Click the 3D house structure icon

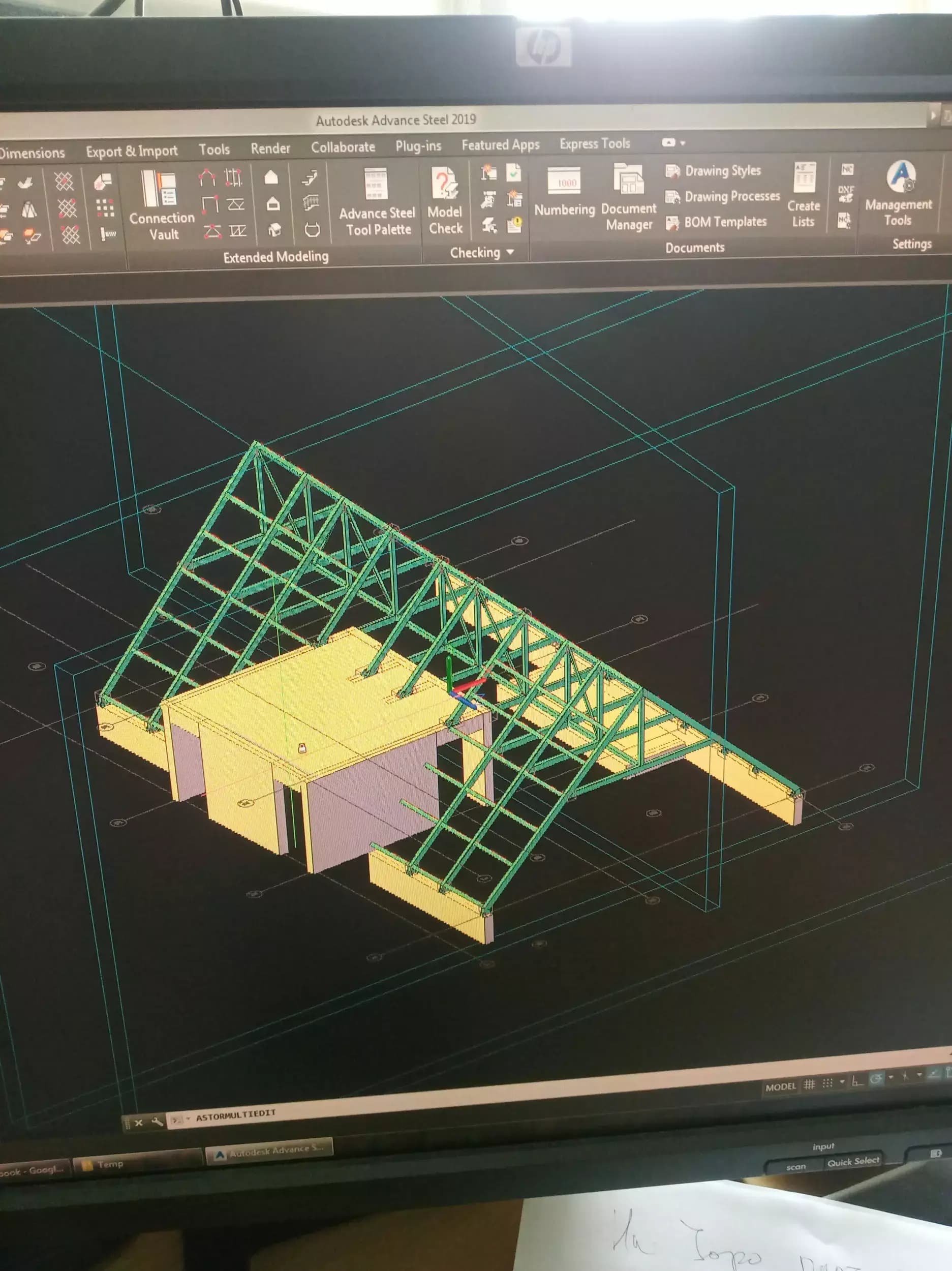click(275, 230)
